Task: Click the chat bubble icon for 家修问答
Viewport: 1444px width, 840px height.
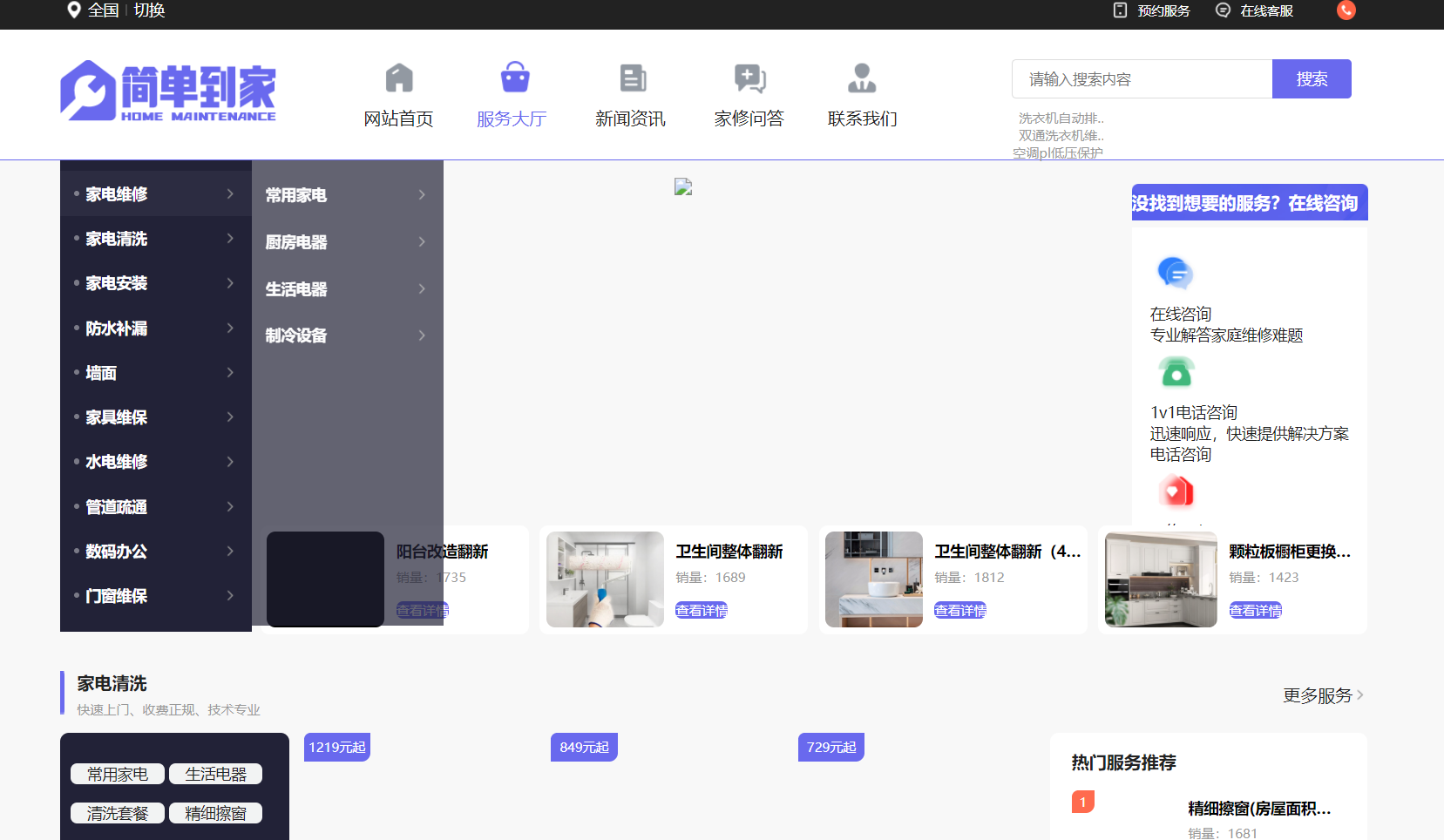Action: coord(749,78)
